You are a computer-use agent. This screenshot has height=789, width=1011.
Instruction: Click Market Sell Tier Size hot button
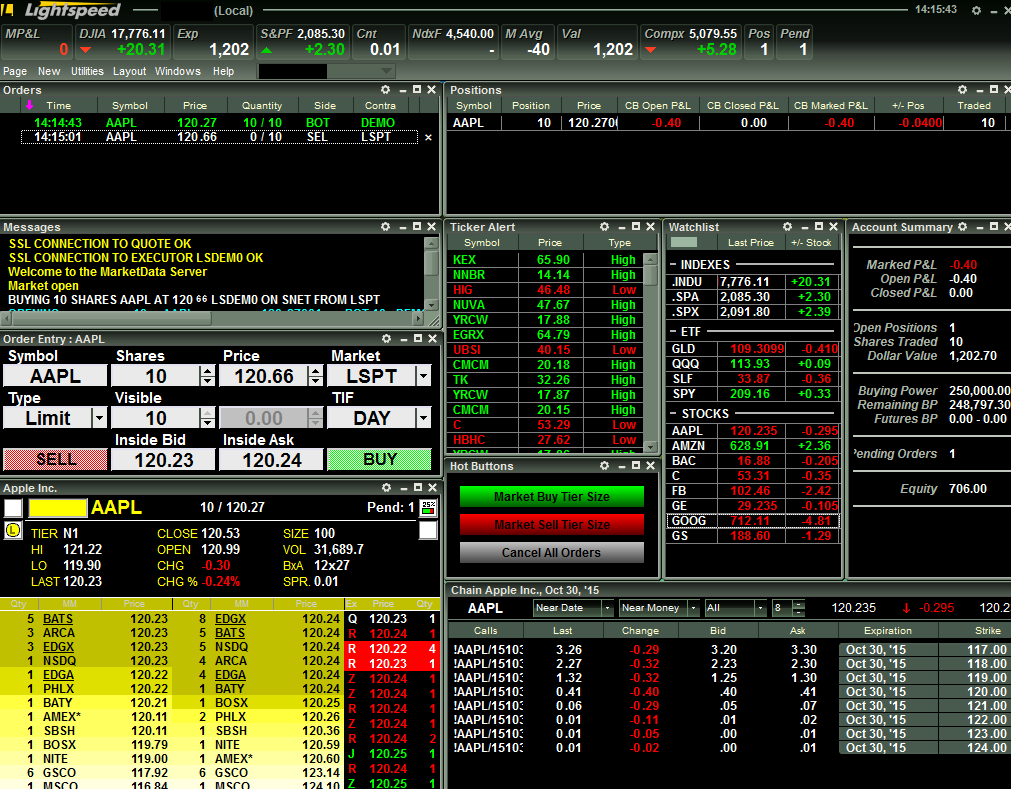(x=551, y=525)
